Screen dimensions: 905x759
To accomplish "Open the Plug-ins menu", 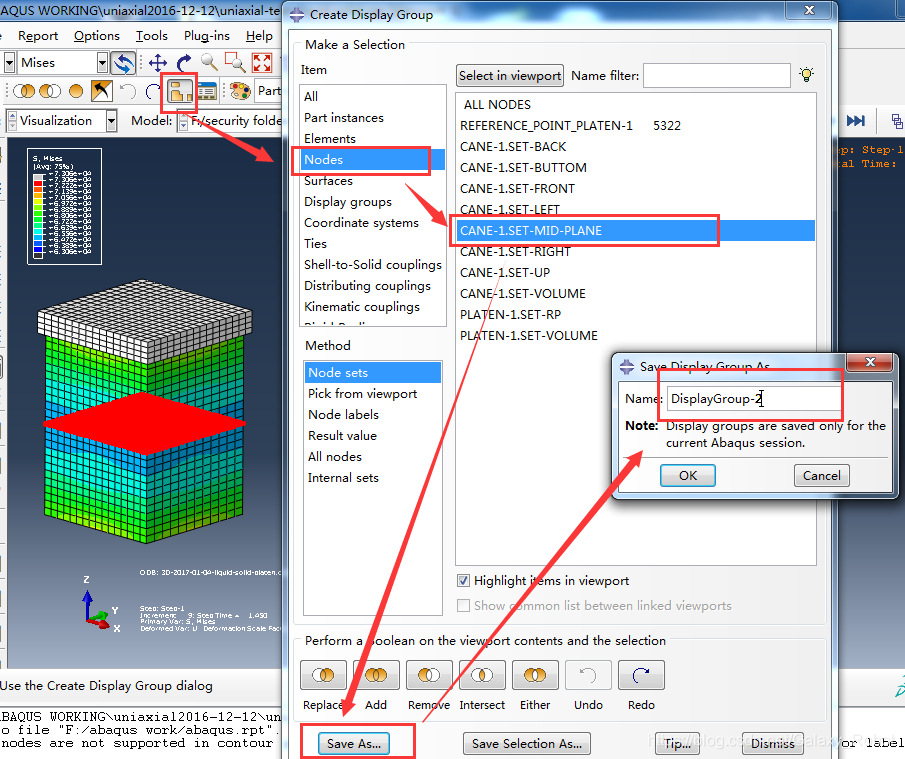I will click(207, 36).
